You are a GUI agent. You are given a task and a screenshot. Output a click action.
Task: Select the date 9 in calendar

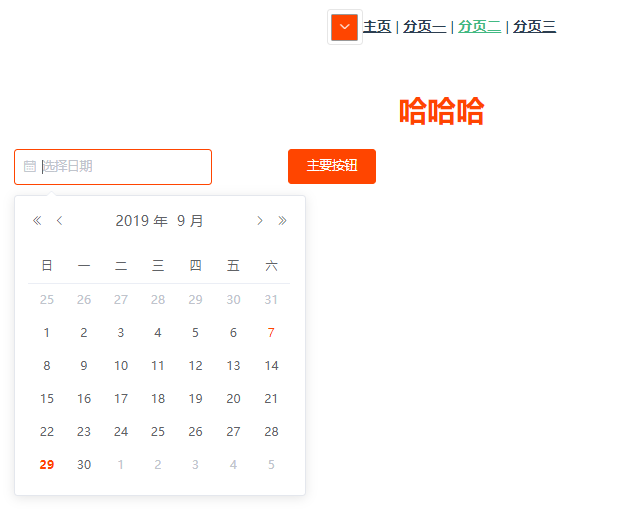point(84,366)
